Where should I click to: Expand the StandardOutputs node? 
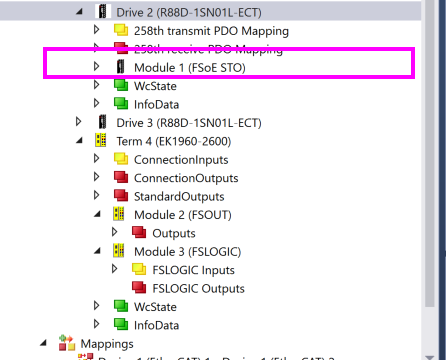click(x=97, y=195)
